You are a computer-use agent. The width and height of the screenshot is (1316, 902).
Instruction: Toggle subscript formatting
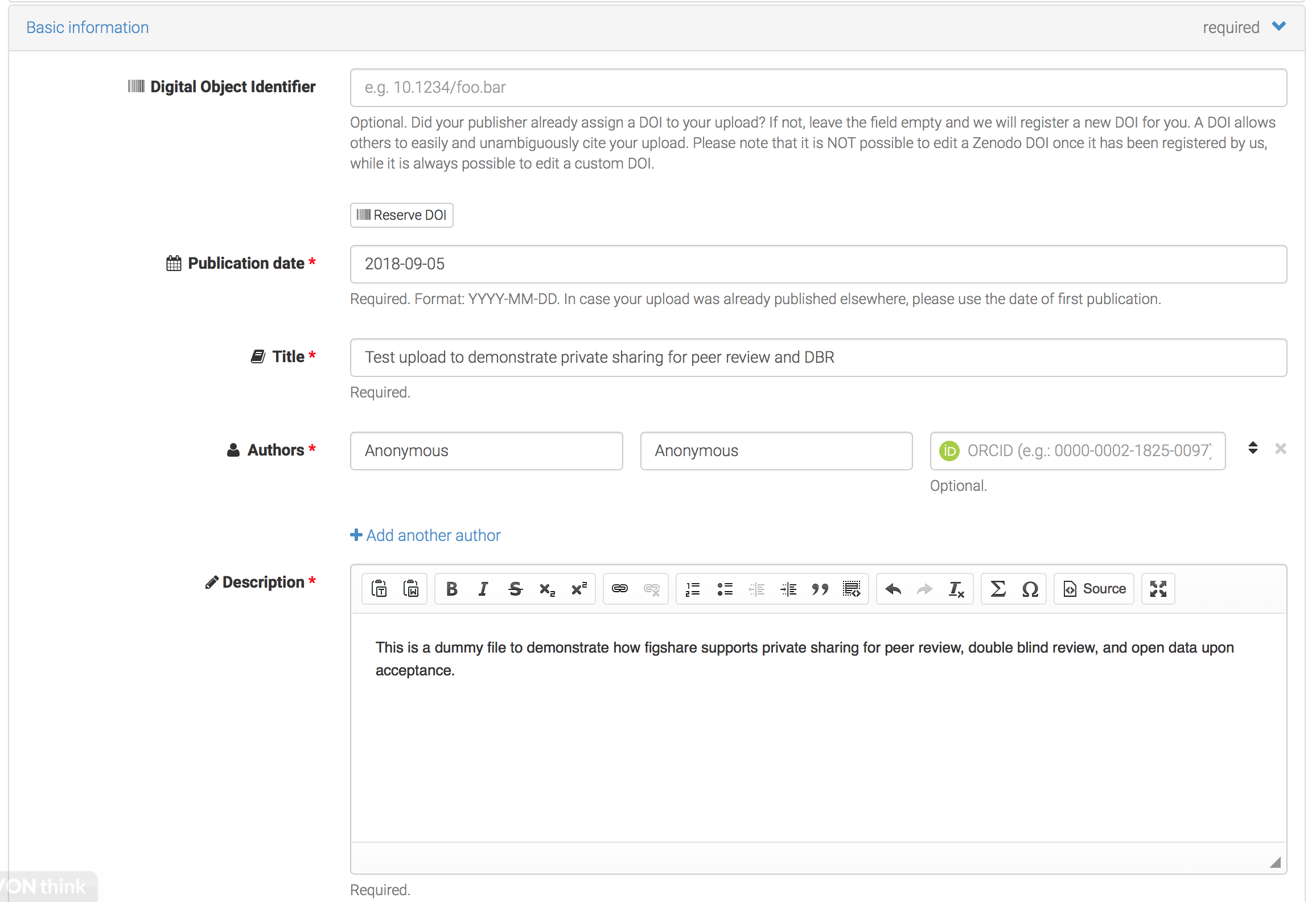pos(547,589)
